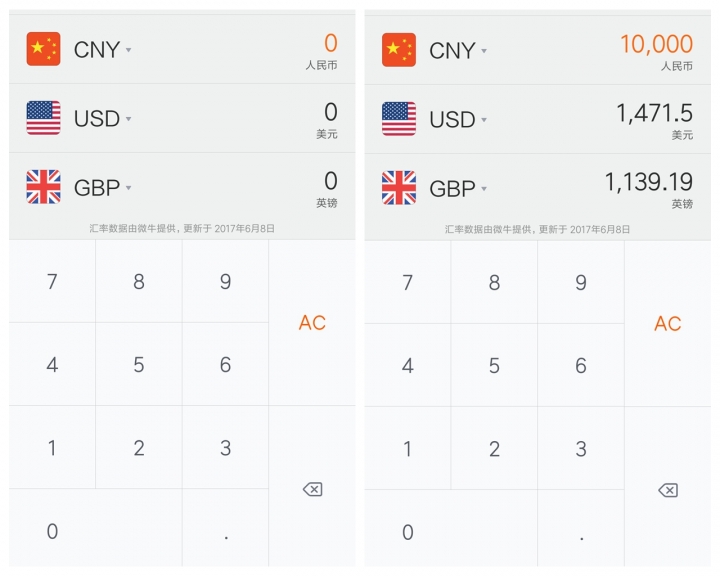Select the 1,471.5 USD amount field

[654, 114]
